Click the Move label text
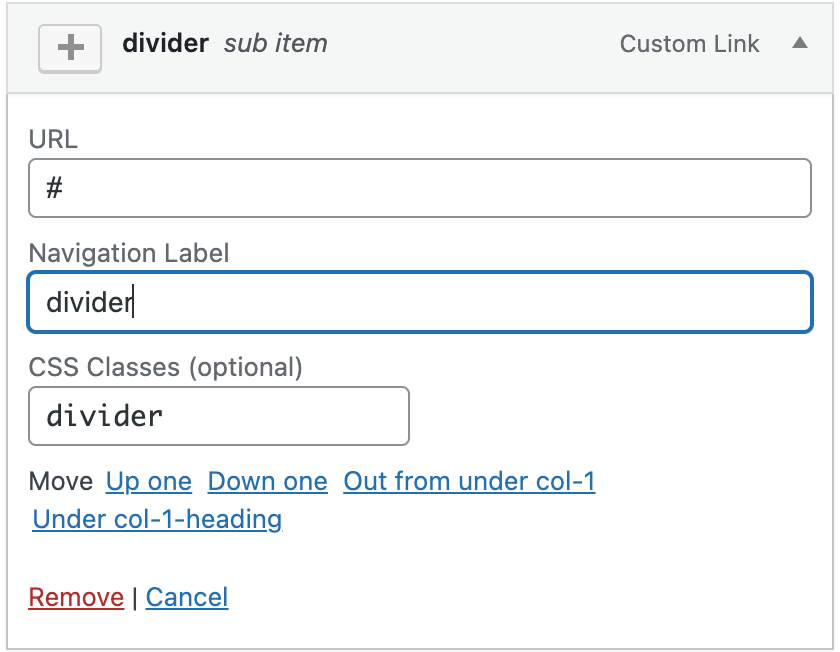Image resolution: width=840 pixels, height=652 pixels. [61, 482]
